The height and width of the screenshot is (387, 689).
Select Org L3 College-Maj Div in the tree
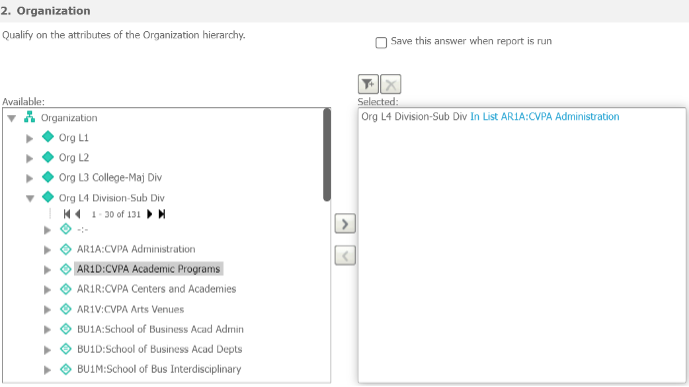(110, 177)
